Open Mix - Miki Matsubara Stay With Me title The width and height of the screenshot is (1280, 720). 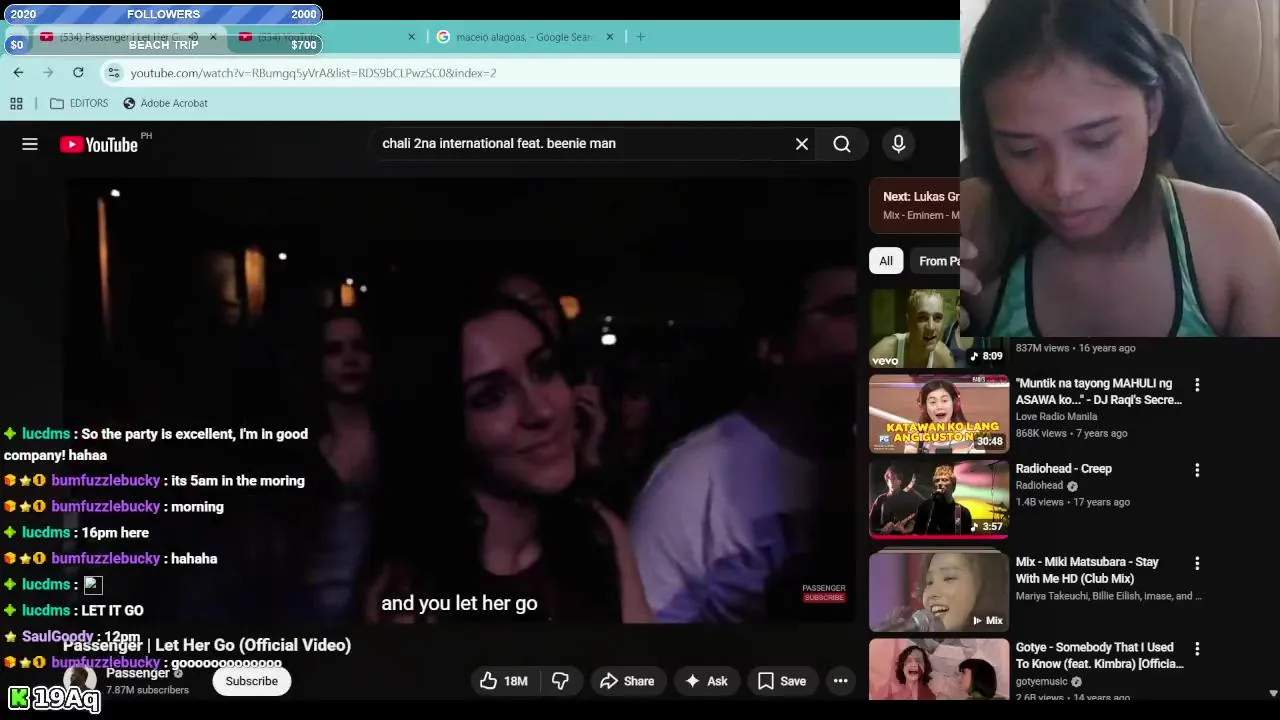click(1087, 571)
